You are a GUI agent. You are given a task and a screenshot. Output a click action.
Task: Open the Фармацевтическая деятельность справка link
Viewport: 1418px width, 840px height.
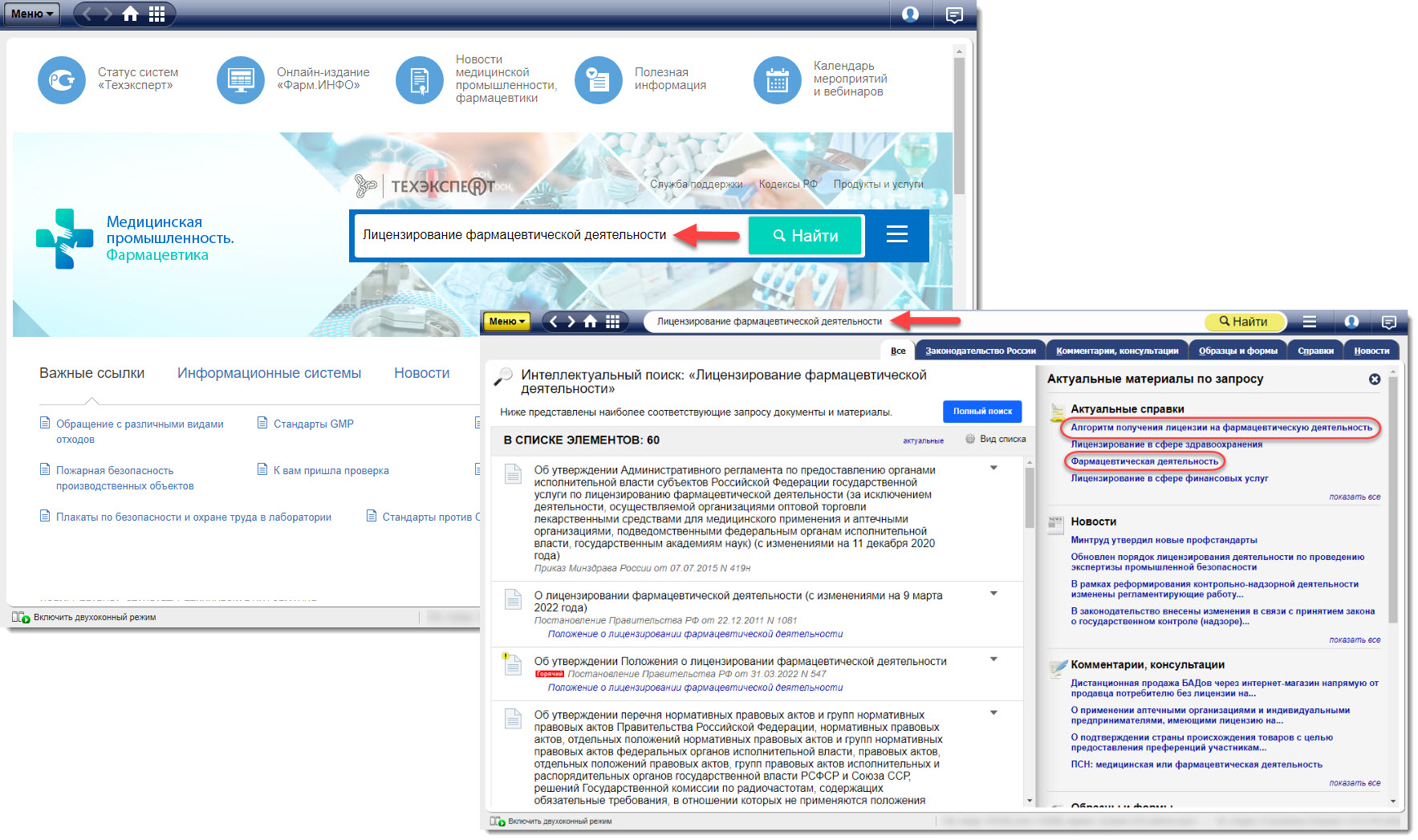click(x=1144, y=461)
